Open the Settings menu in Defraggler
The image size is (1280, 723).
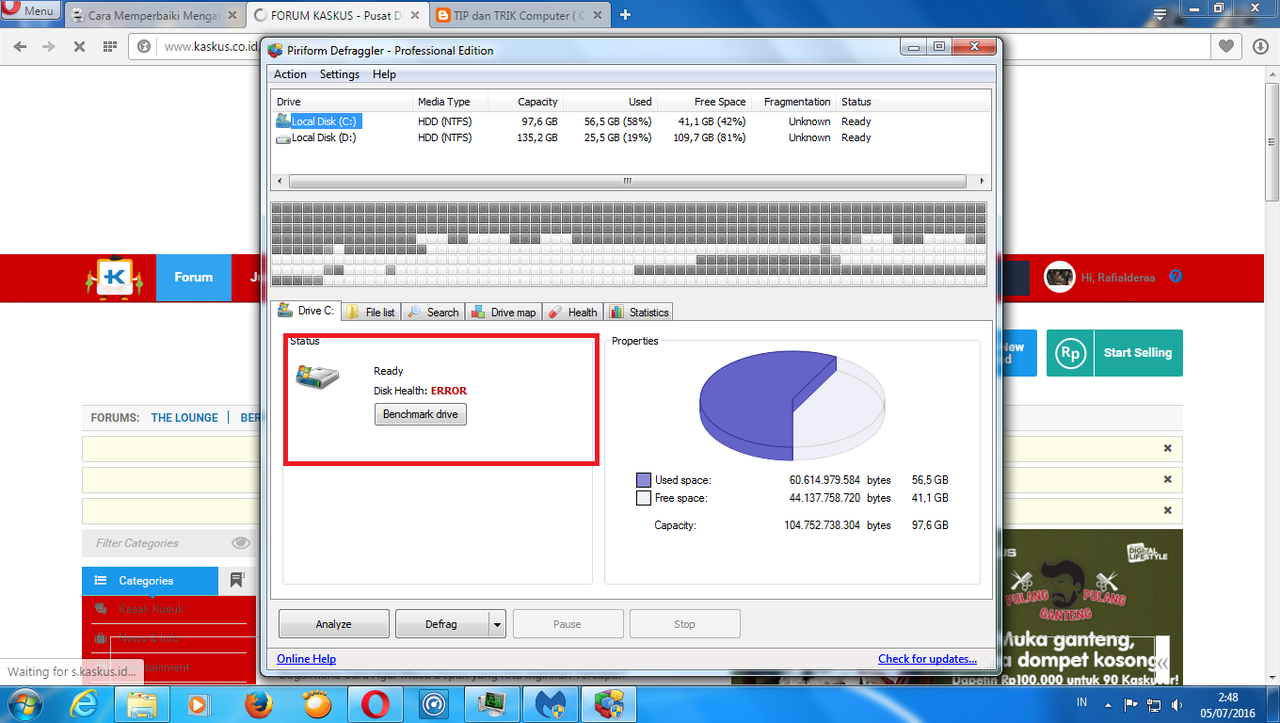[x=339, y=74]
